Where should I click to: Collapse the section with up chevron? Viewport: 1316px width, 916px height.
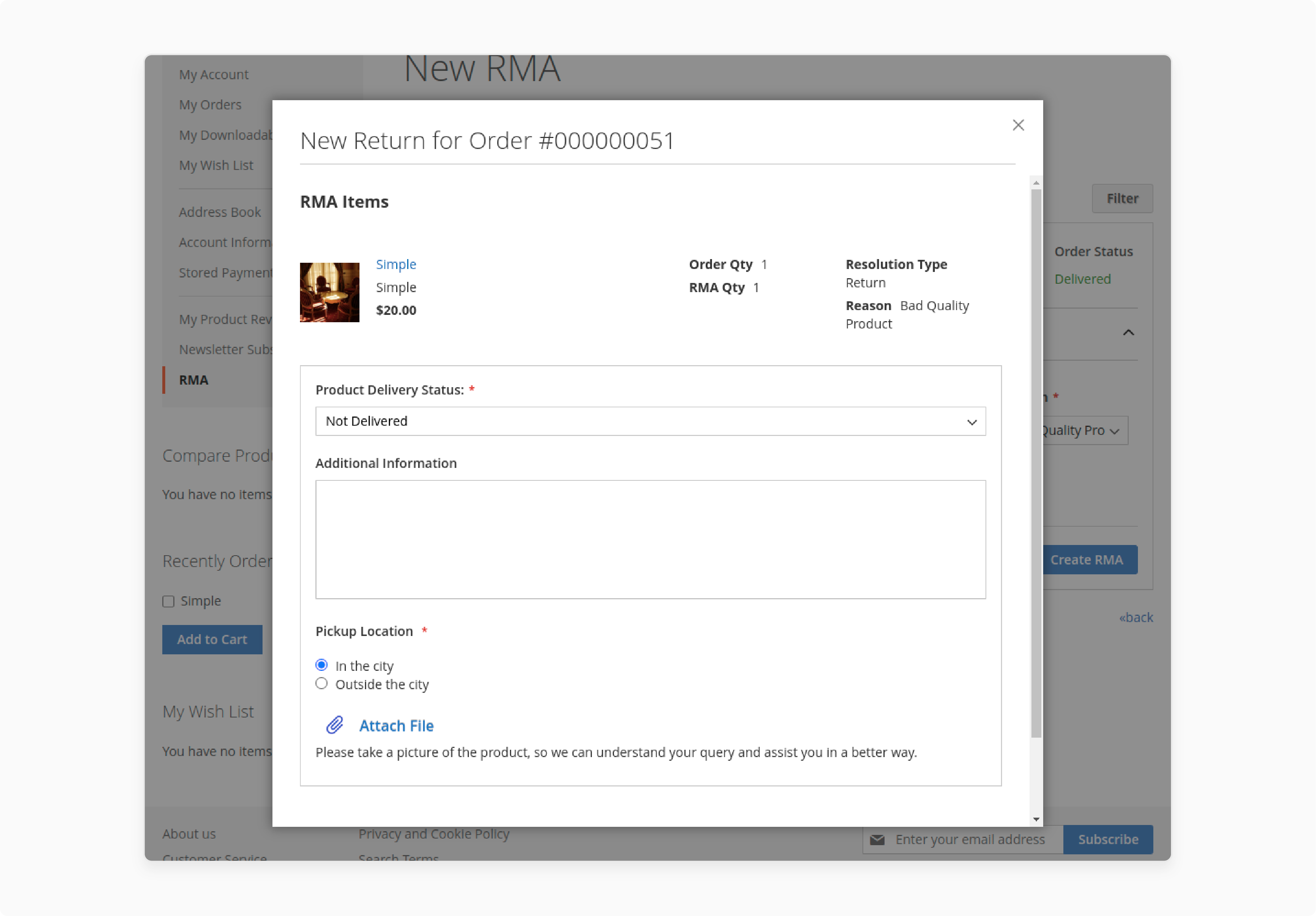(x=1128, y=333)
